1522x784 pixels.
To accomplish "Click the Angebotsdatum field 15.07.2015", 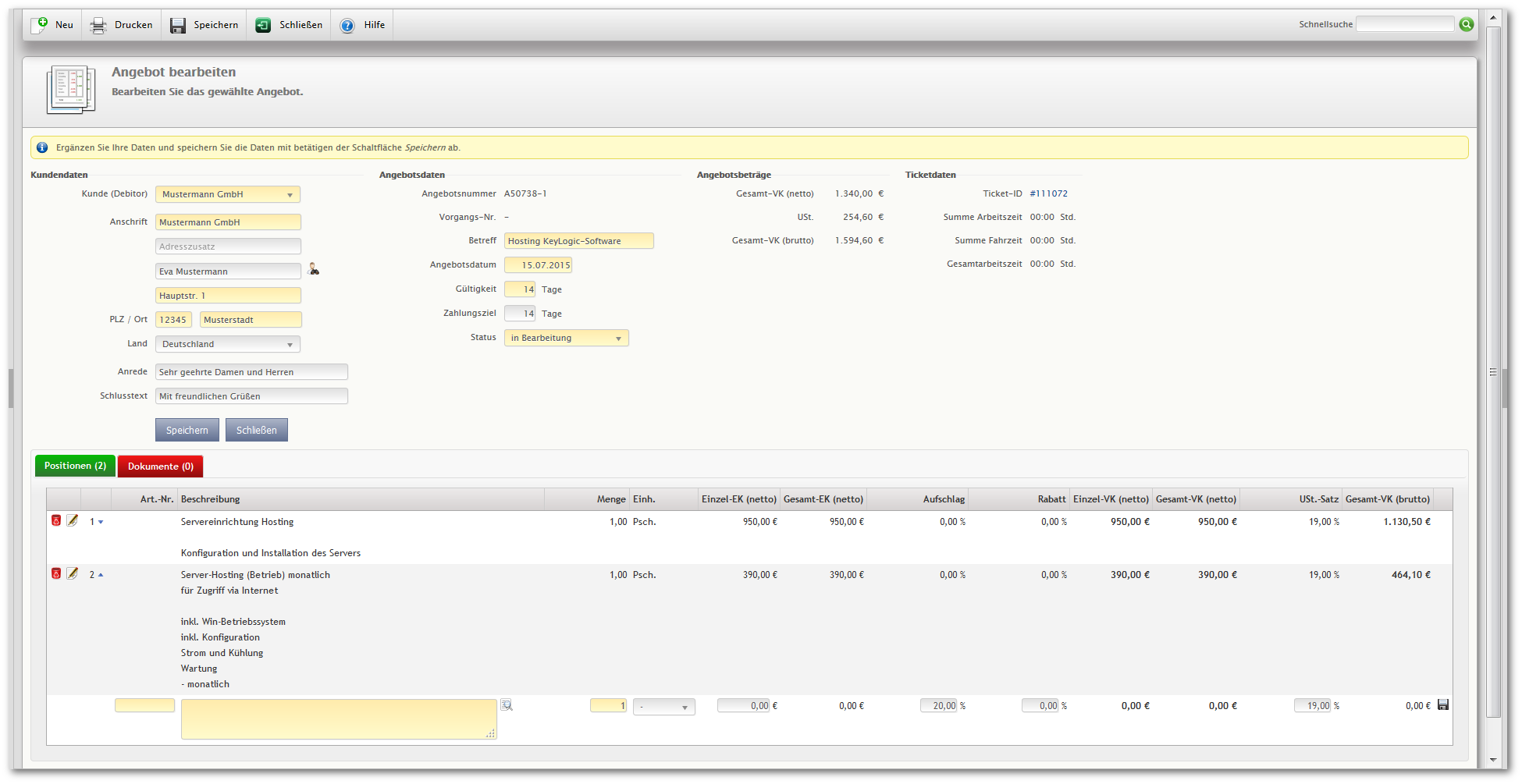I will 539,265.
